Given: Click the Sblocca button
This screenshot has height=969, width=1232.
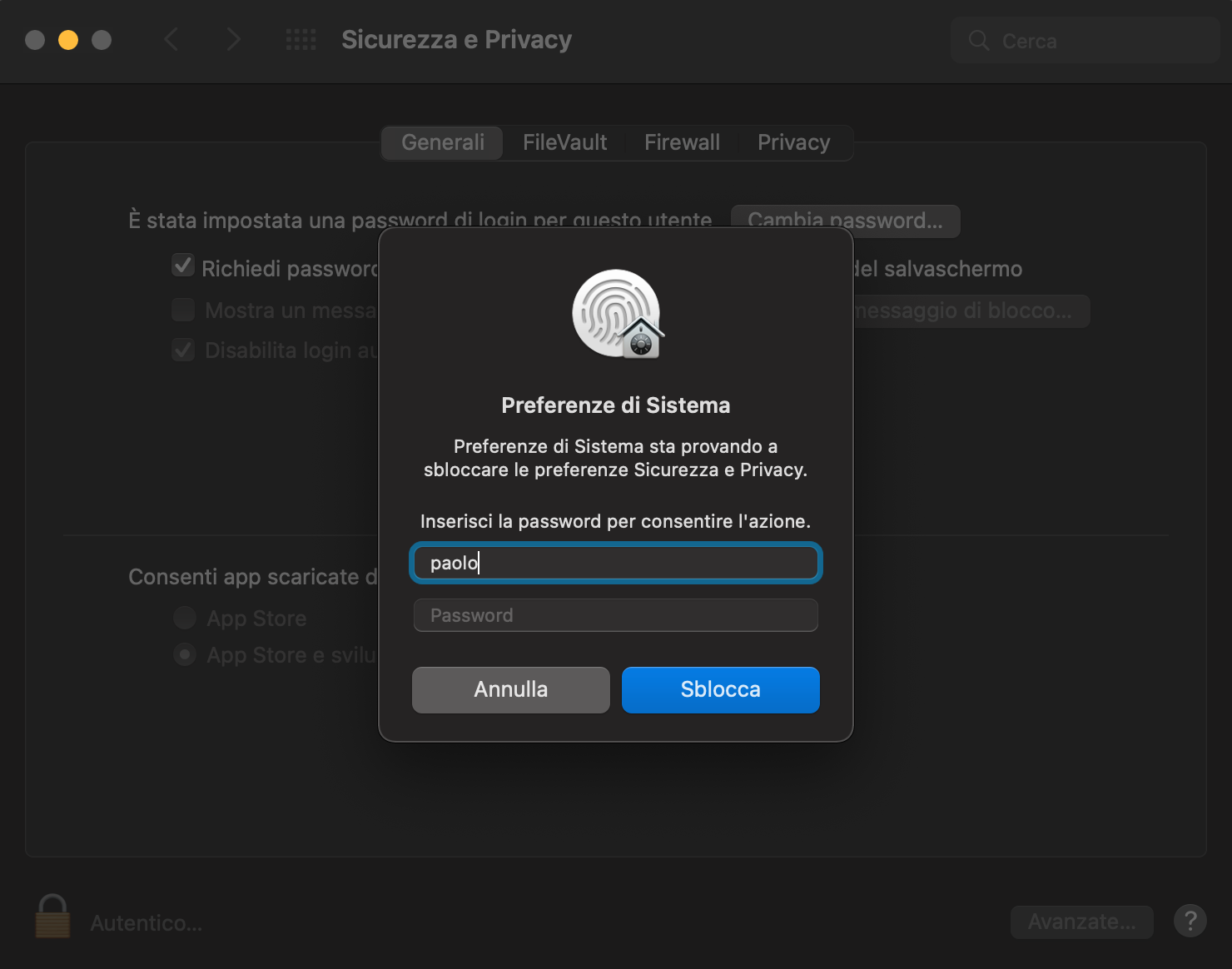Looking at the screenshot, I should 721,689.
